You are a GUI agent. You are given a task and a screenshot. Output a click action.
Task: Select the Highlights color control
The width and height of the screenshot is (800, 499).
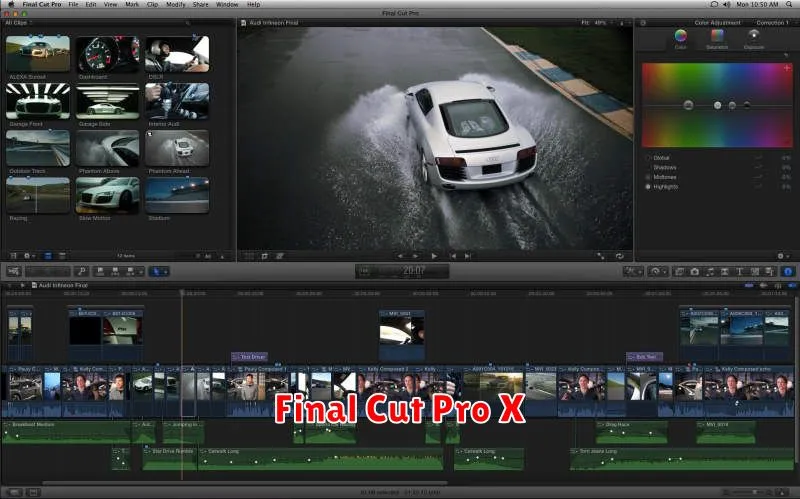tap(665, 187)
